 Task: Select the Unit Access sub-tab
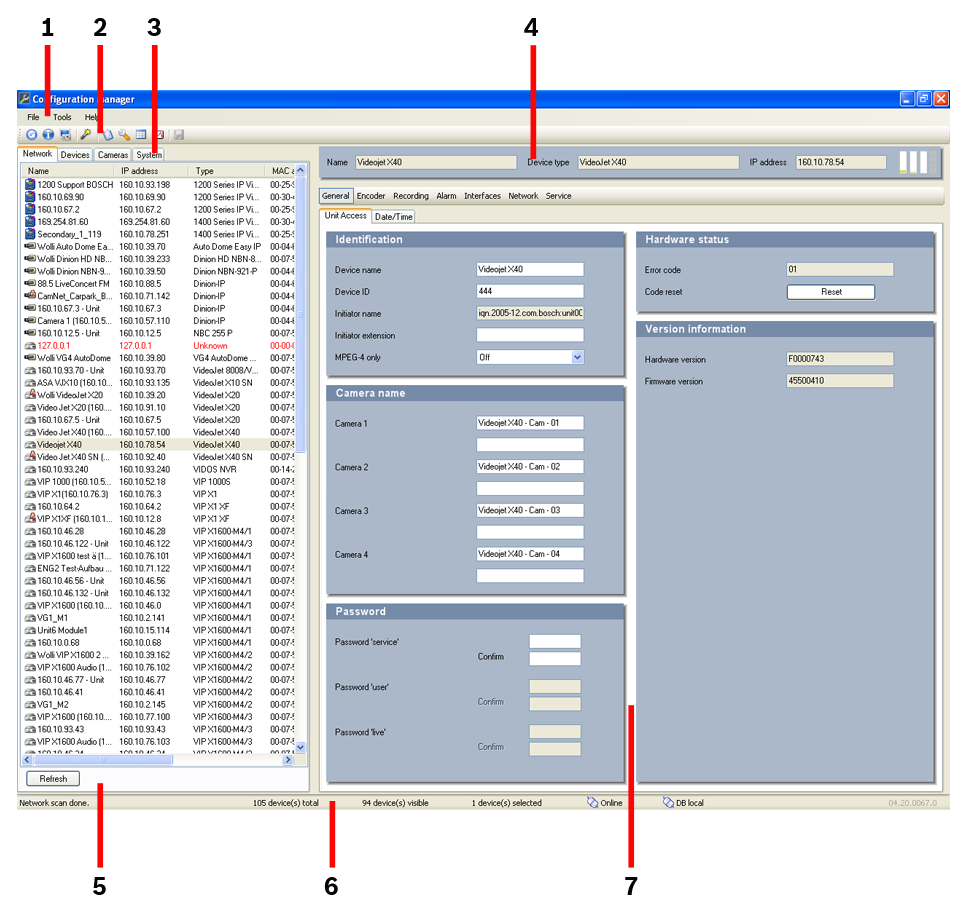tap(345, 216)
